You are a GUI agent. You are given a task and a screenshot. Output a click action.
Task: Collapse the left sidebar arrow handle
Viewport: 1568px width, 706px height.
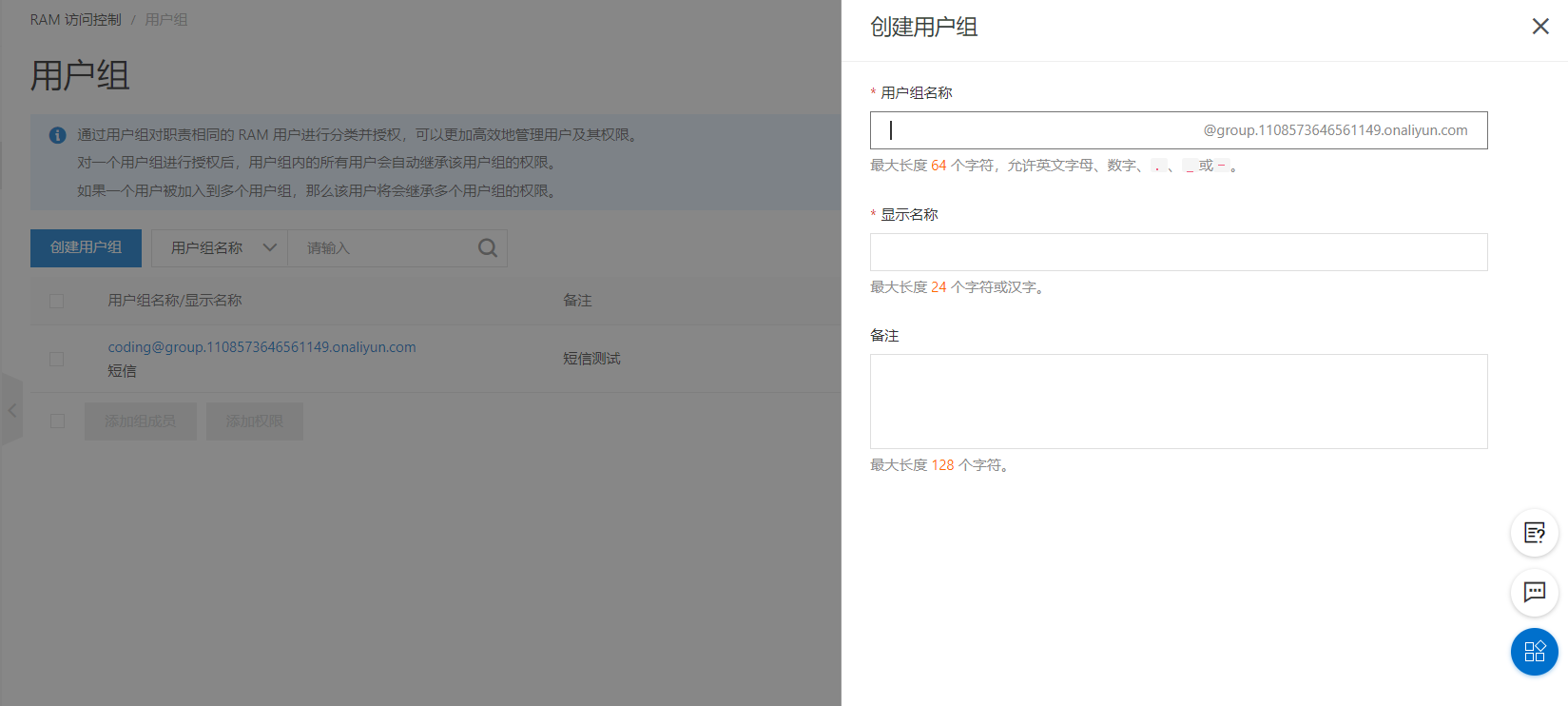coord(11,410)
